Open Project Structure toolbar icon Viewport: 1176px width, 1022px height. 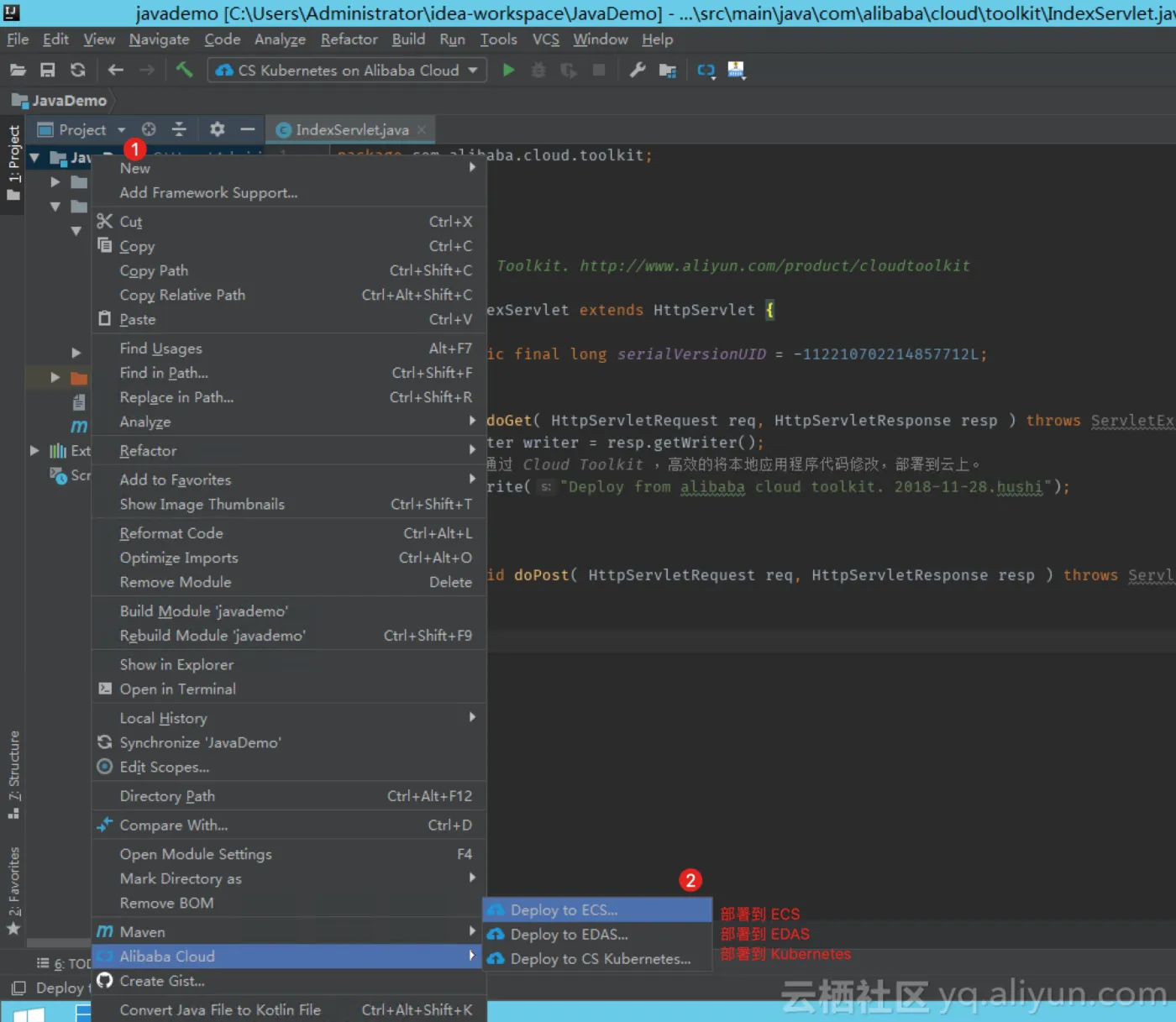coord(668,71)
